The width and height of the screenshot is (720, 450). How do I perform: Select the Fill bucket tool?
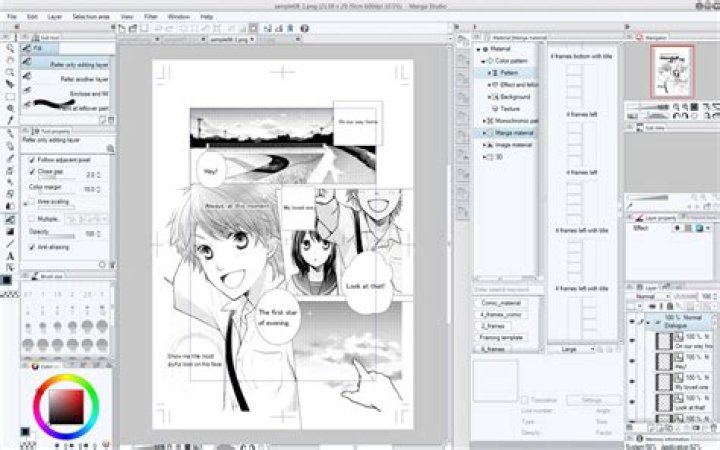10,219
